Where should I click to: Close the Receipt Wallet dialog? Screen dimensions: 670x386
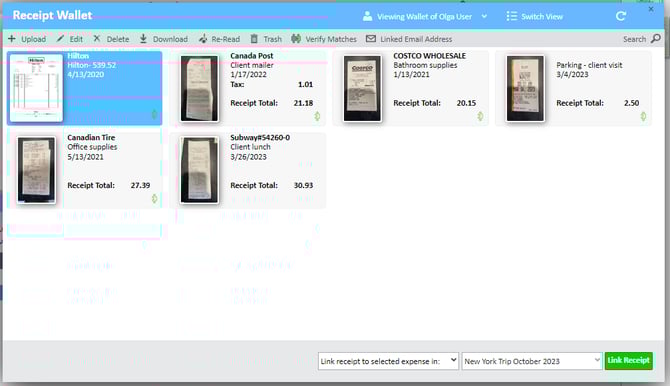coord(651,9)
